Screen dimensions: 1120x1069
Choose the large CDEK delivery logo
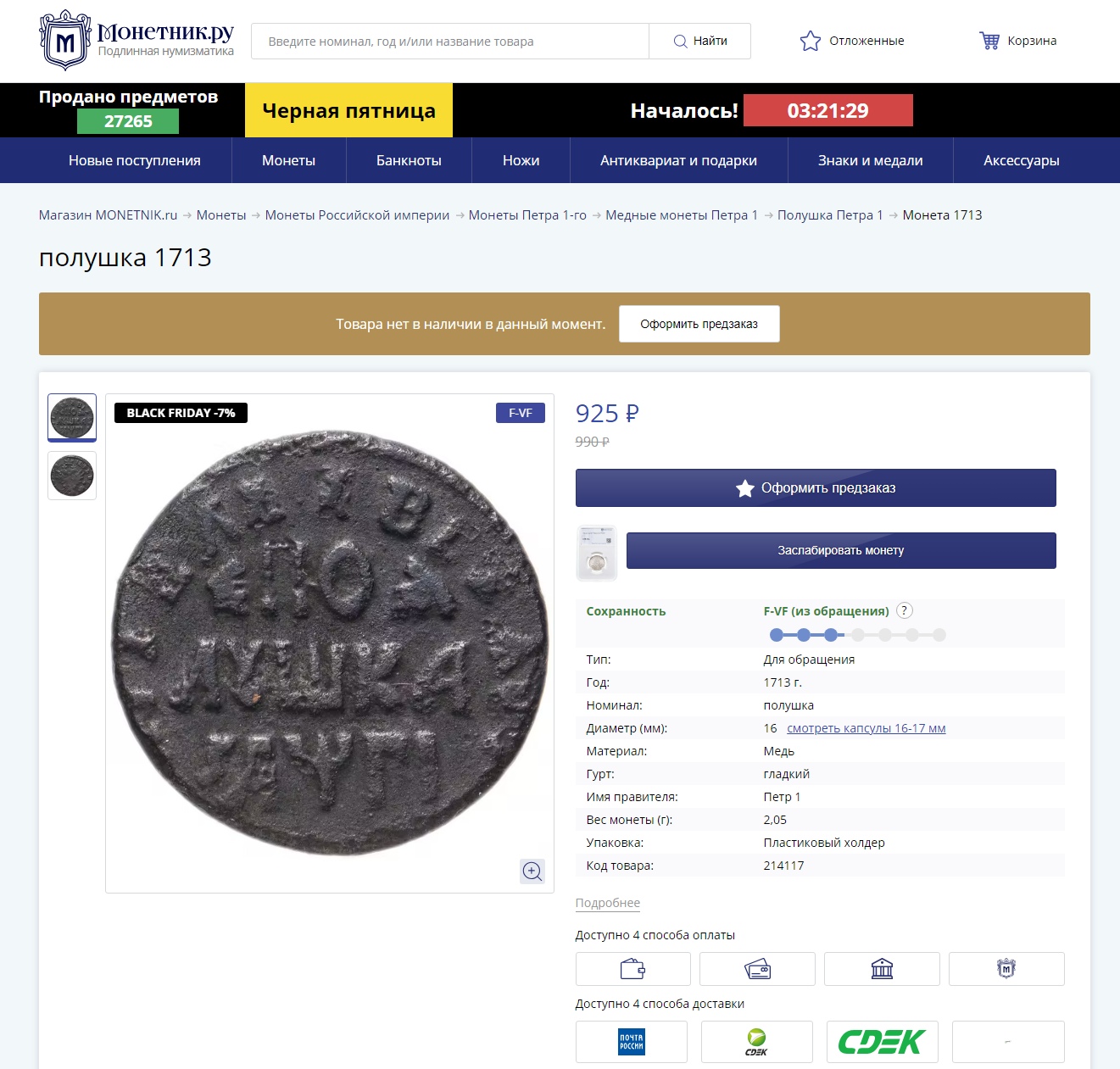tap(882, 1042)
